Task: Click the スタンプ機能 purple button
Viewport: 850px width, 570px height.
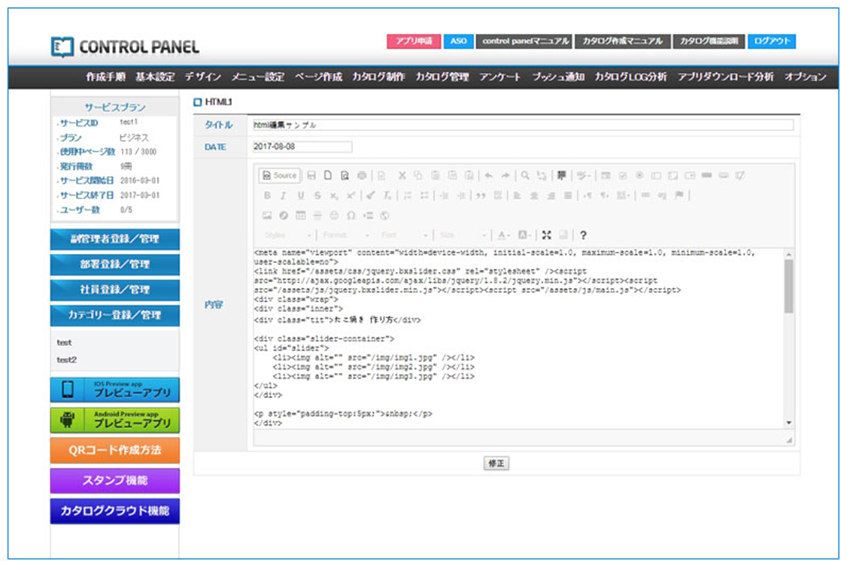Action: [x=115, y=481]
